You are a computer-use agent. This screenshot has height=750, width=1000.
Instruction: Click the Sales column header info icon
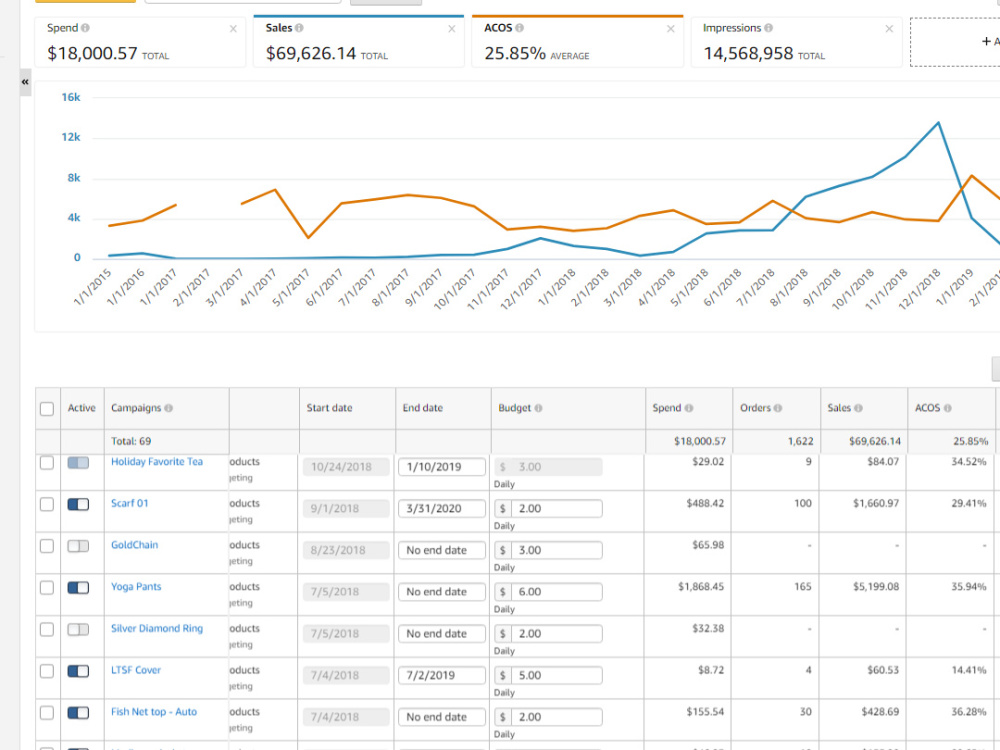click(858, 408)
